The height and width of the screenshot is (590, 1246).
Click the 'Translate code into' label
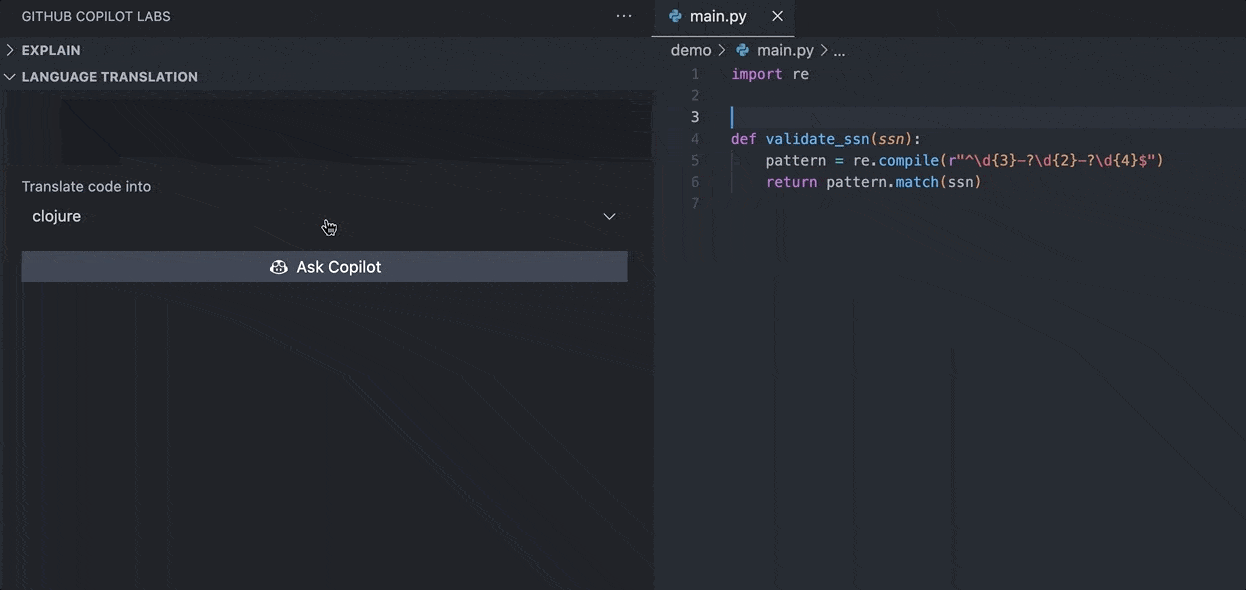pyautogui.click(x=86, y=187)
